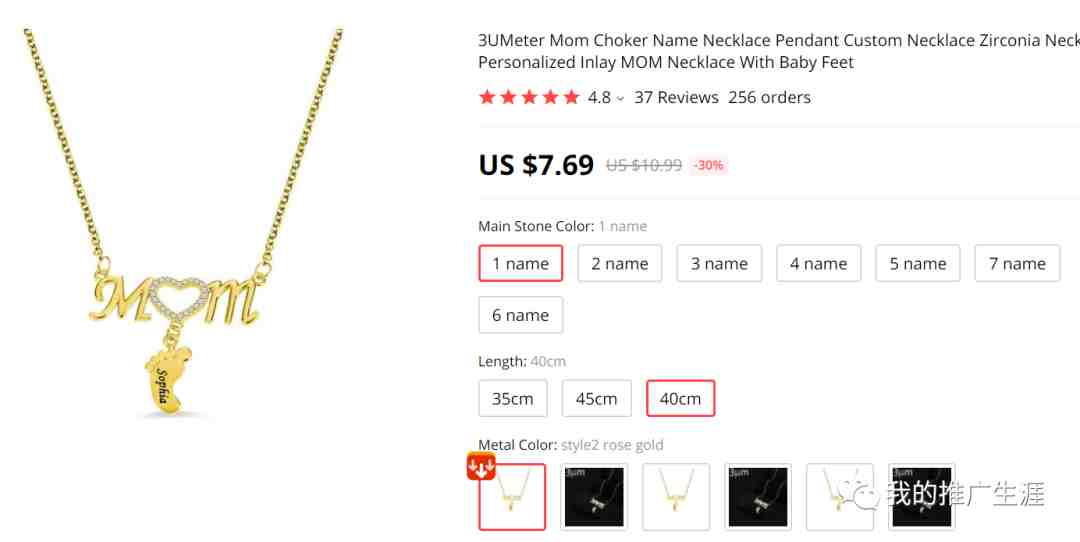Screen dimensions: 1080x542
Task: Select the 7 name option
Action: pos(1017,263)
